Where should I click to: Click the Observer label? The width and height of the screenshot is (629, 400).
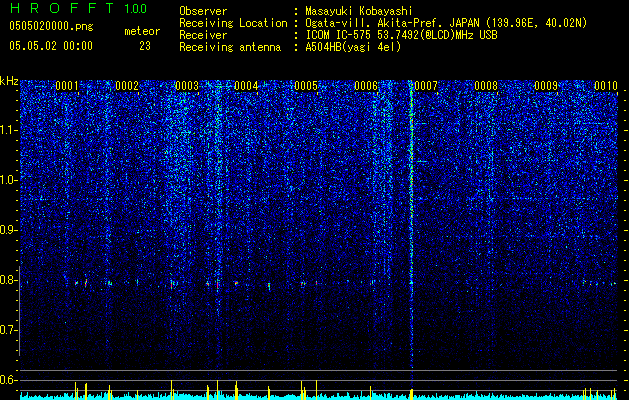tap(203, 11)
